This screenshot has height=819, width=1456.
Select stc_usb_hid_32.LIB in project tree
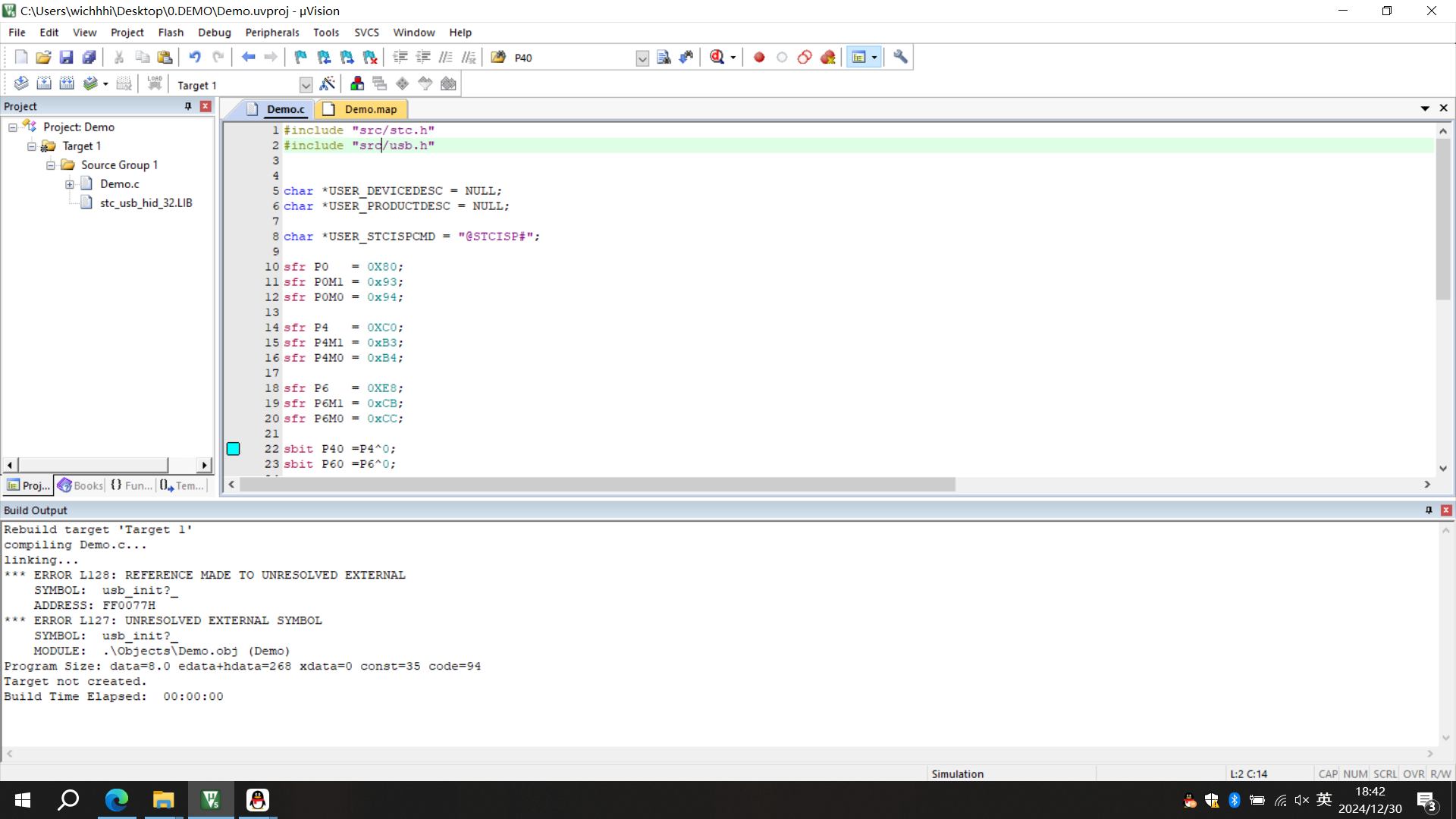[146, 203]
